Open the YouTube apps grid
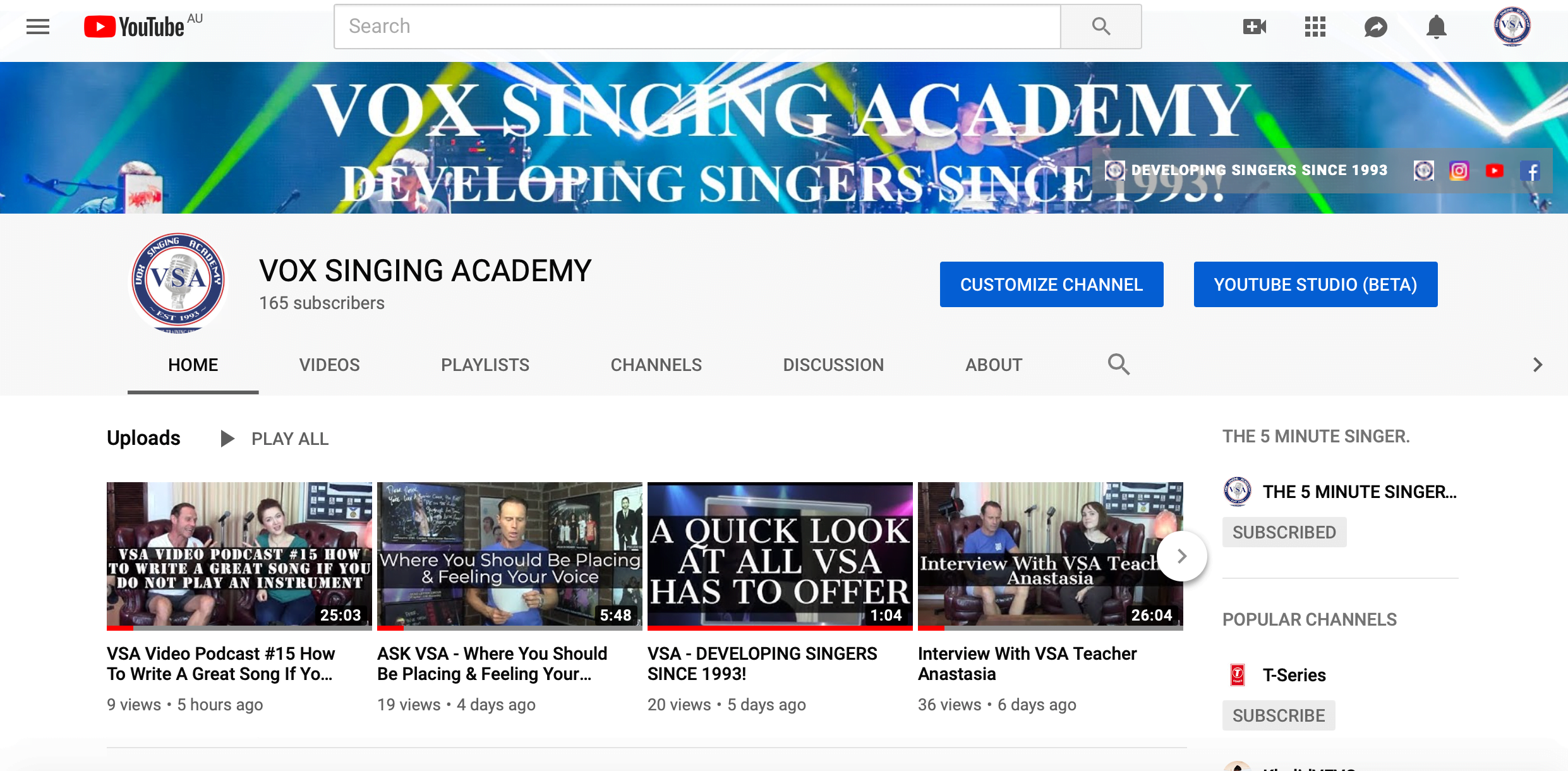 [1315, 27]
